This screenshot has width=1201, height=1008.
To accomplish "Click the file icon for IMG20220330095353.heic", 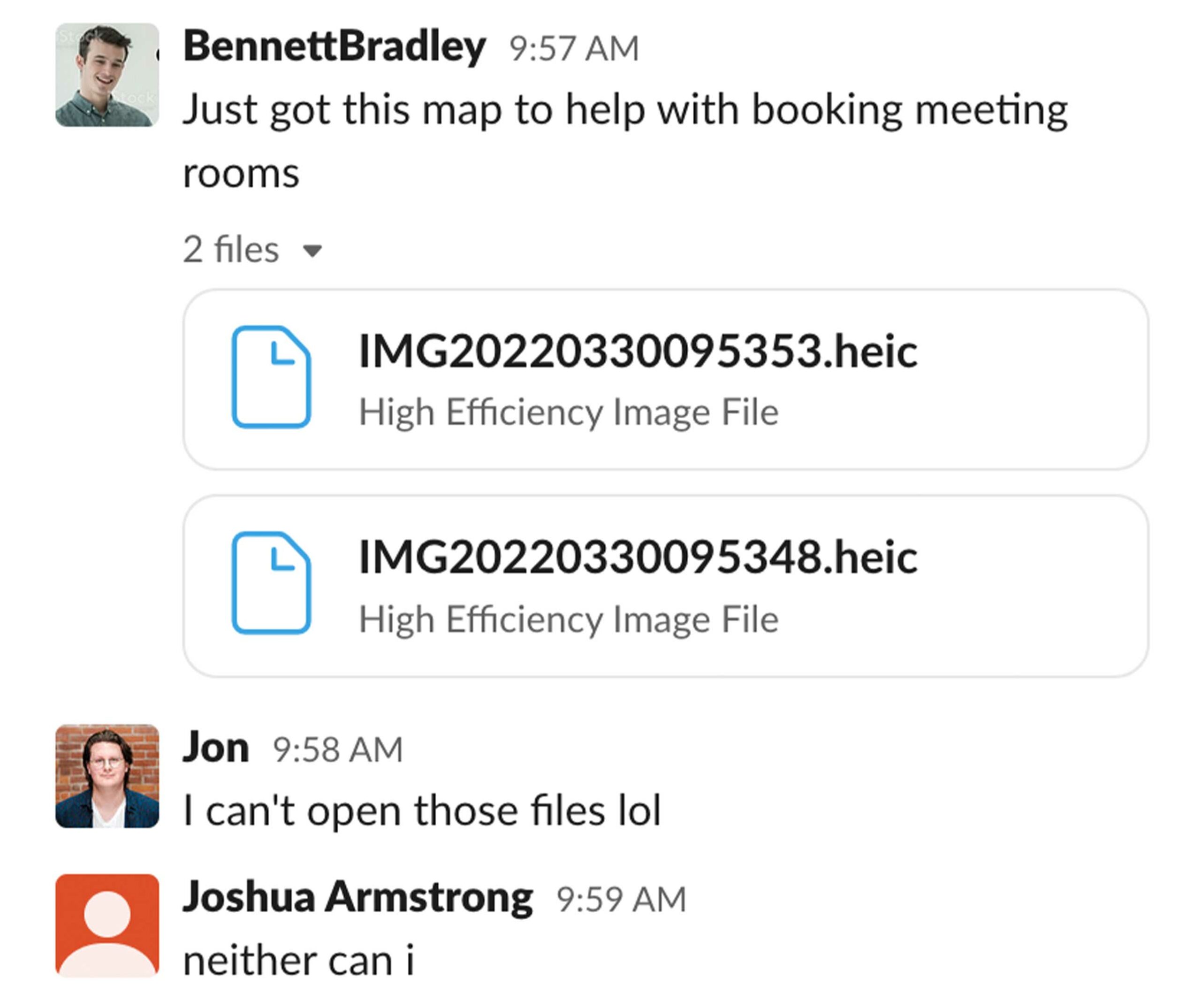I will click(x=271, y=376).
